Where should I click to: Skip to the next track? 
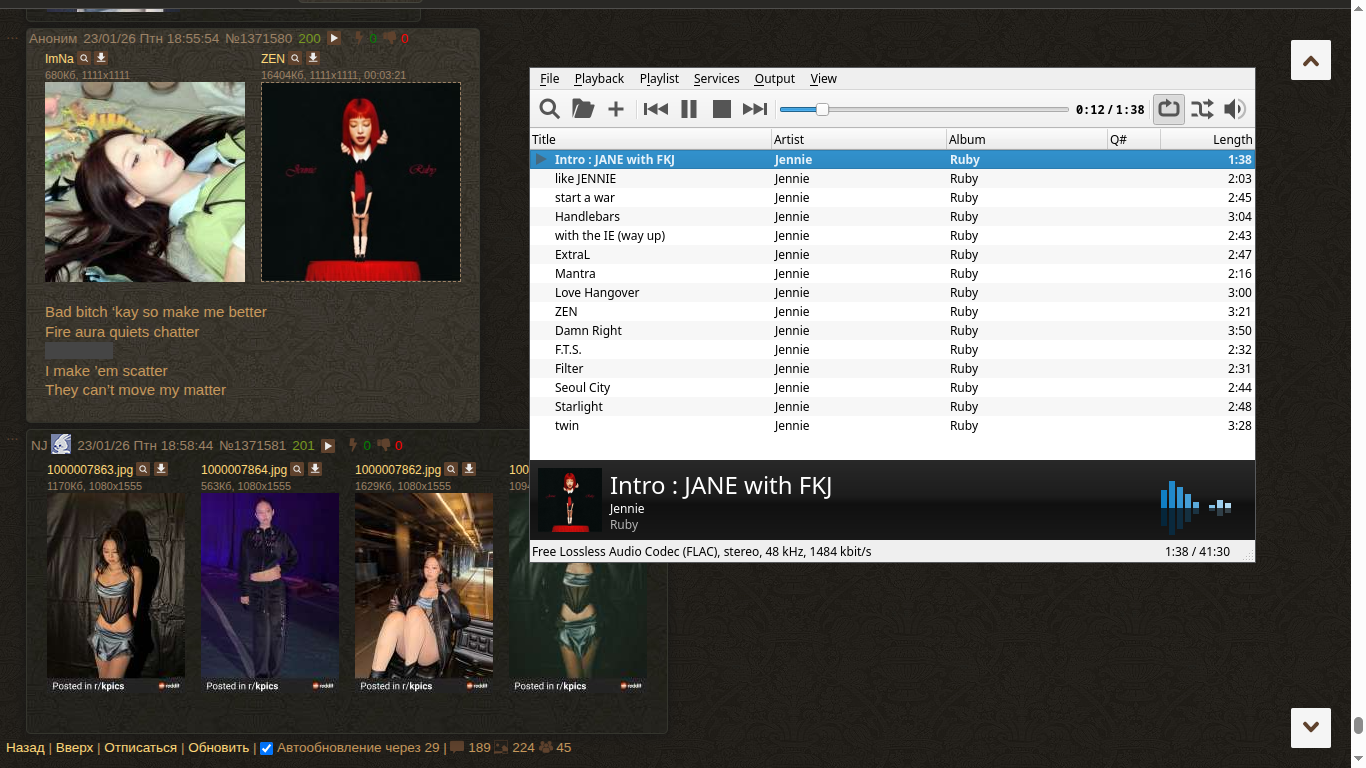coord(755,109)
